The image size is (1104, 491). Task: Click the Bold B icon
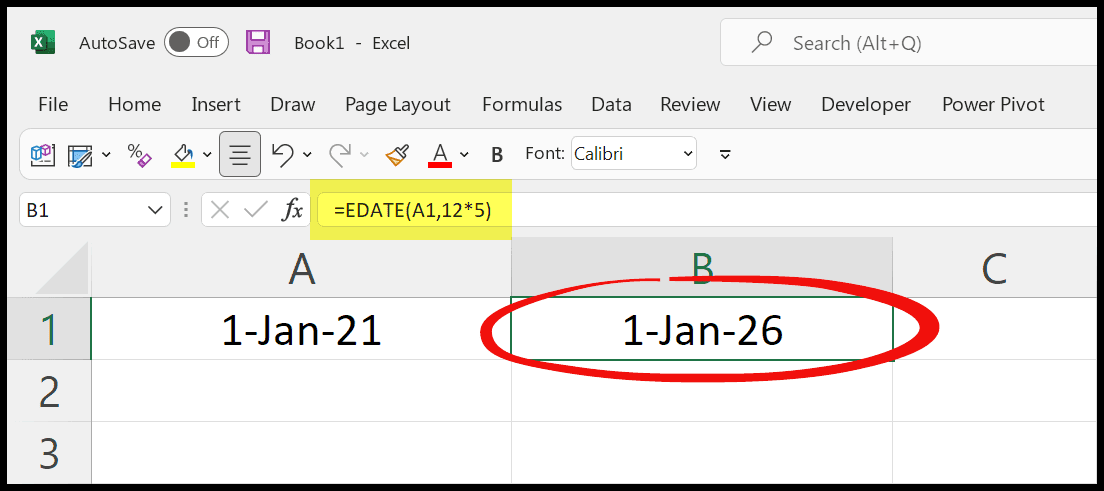(x=497, y=154)
